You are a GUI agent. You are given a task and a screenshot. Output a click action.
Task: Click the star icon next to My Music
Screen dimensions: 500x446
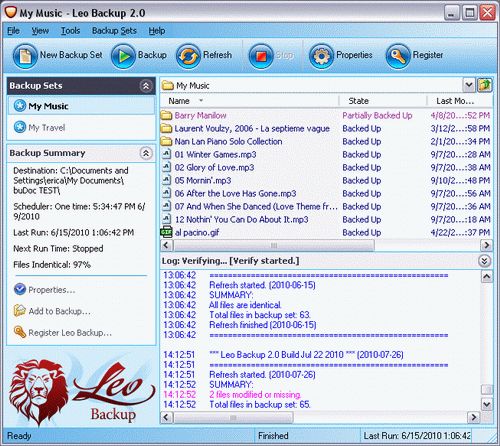(20, 106)
